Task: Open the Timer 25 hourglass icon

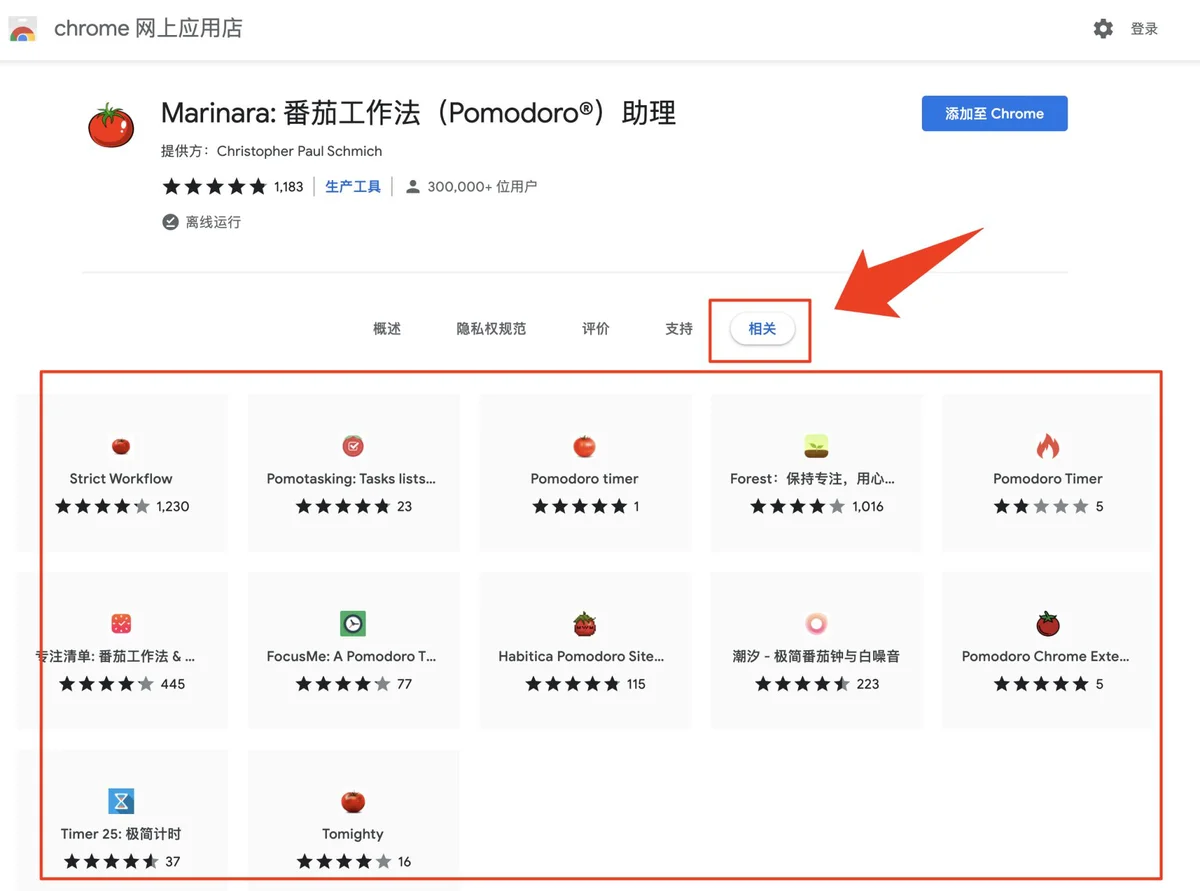Action: pos(121,801)
